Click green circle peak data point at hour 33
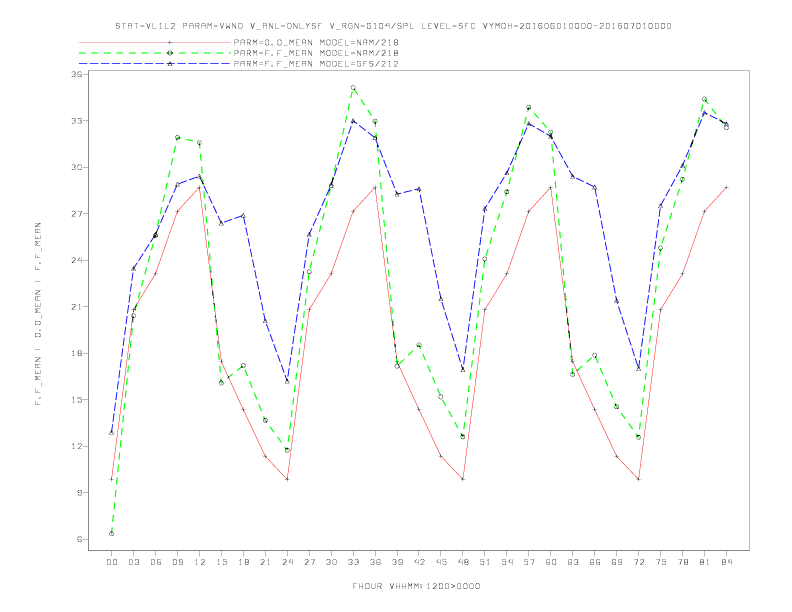Image resolution: width=792 pixels, height=612 pixels. (353, 88)
